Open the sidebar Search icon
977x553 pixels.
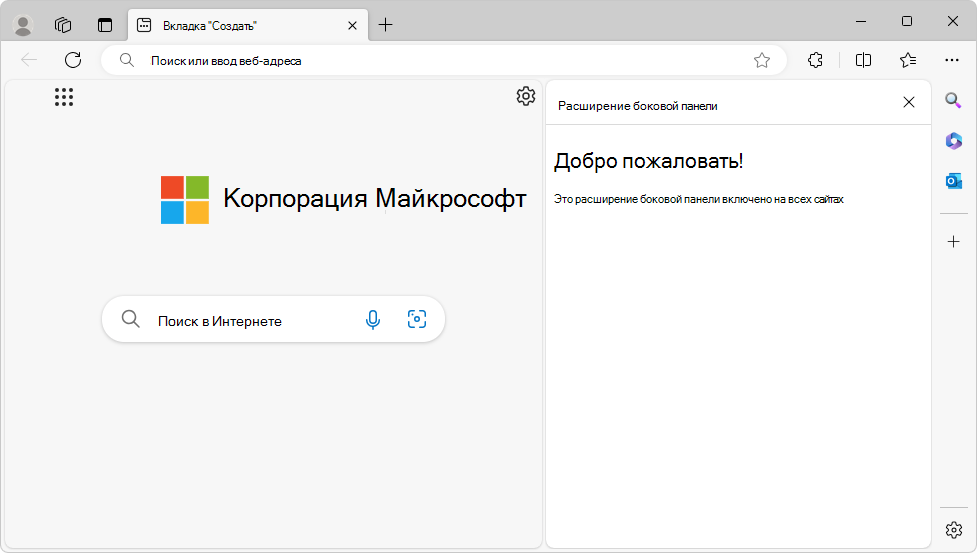[x=953, y=100]
